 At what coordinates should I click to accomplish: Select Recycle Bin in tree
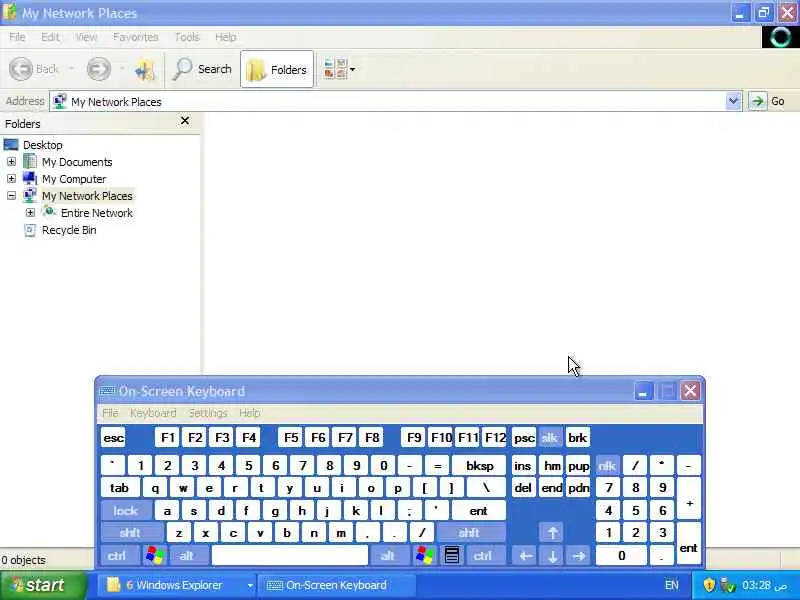pos(69,230)
